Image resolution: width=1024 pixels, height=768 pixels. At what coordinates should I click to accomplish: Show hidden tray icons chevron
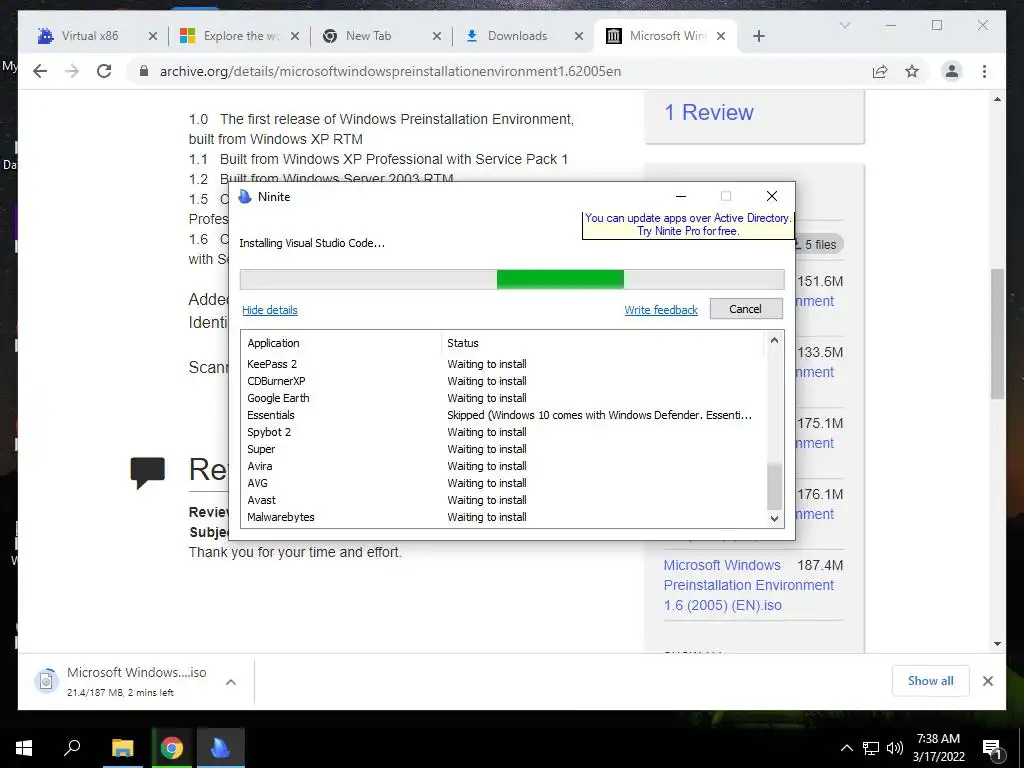(846, 748)
